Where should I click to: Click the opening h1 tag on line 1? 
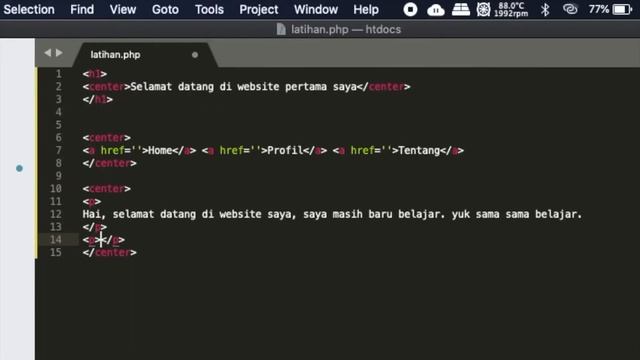[95, 74]
